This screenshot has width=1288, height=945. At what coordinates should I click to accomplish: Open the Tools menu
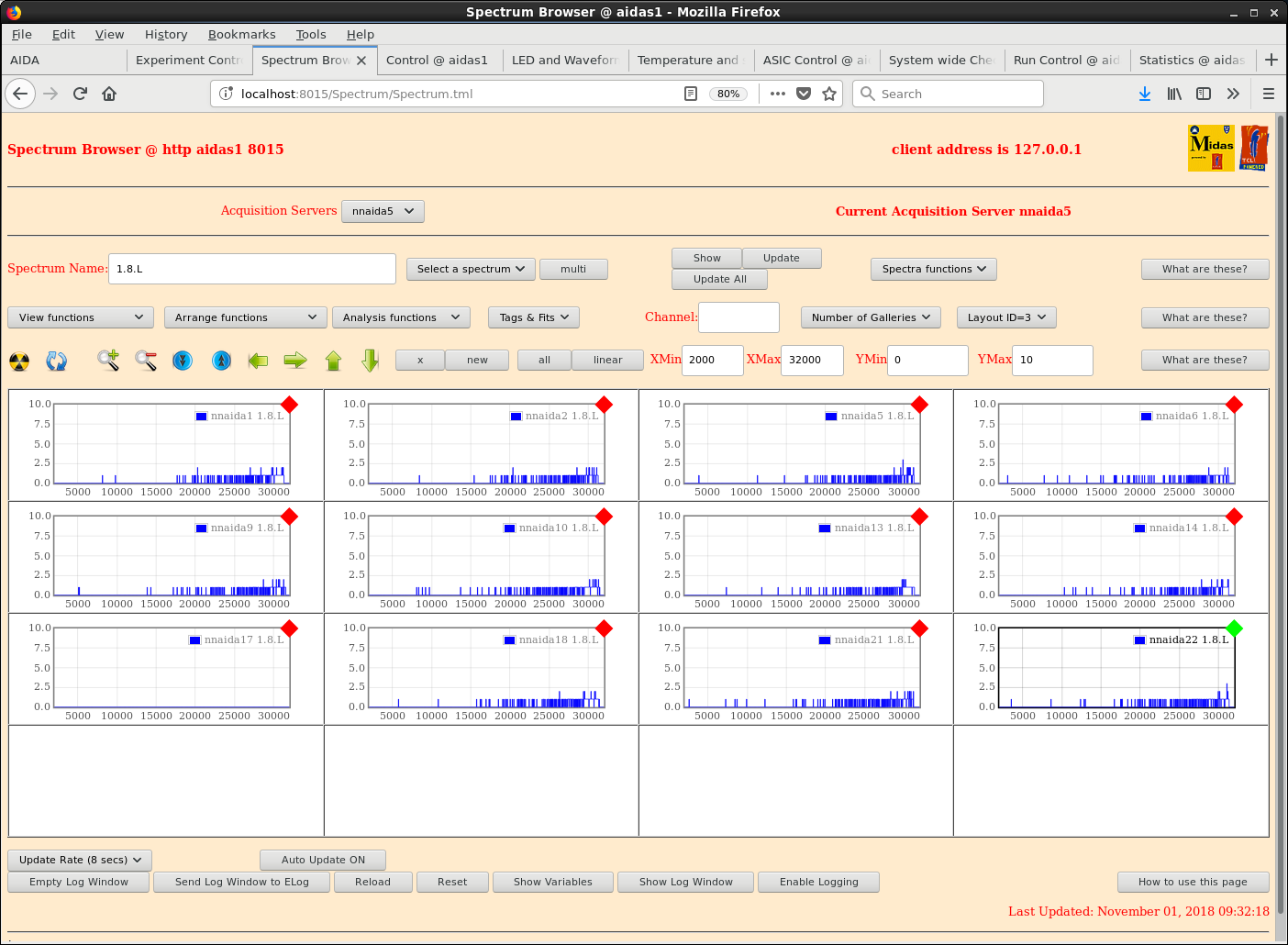point(311,34)
